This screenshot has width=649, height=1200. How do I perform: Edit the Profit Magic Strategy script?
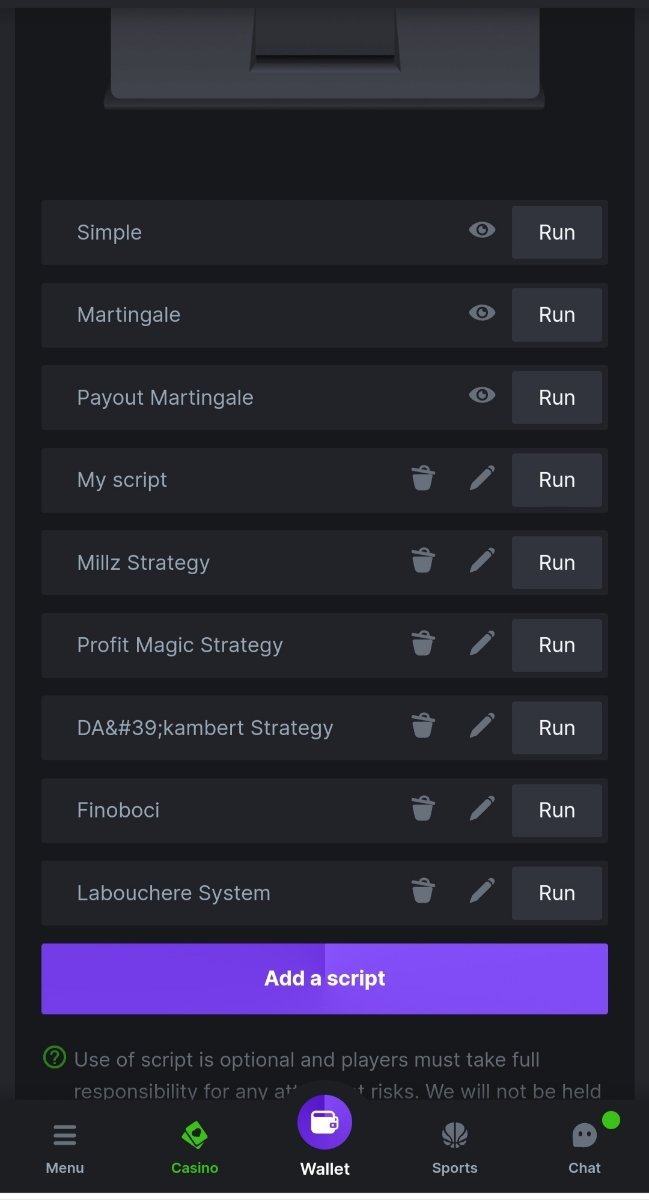tap(482, 645)
